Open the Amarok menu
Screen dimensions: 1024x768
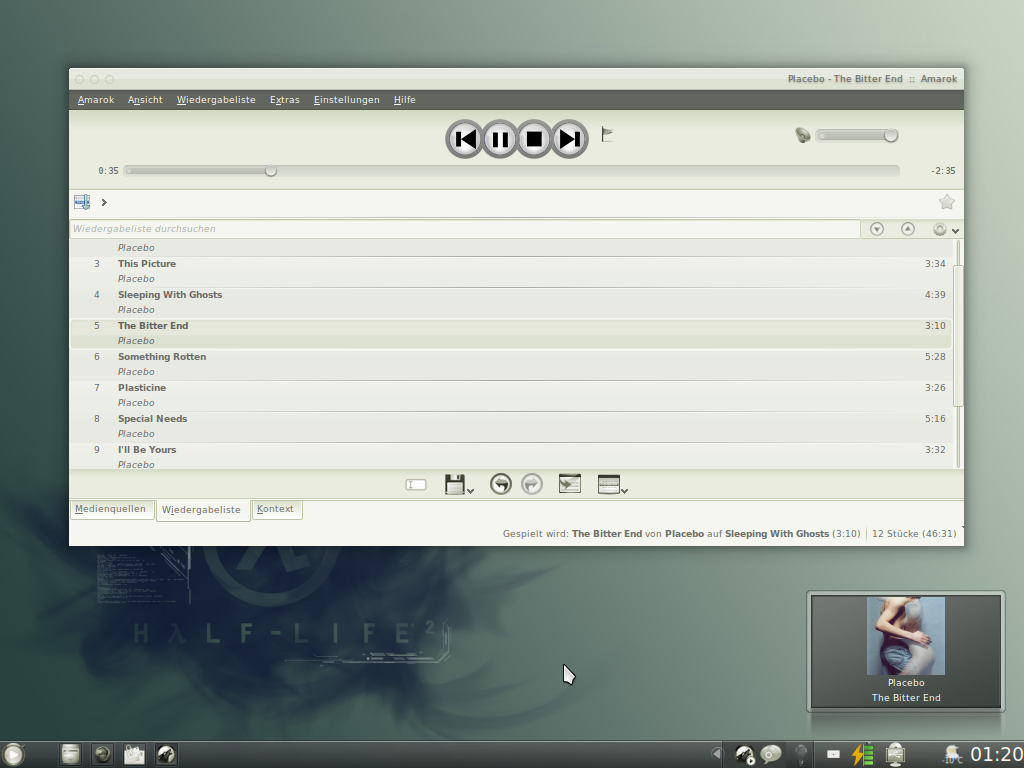pyautogui.click(x=96, y=100)
